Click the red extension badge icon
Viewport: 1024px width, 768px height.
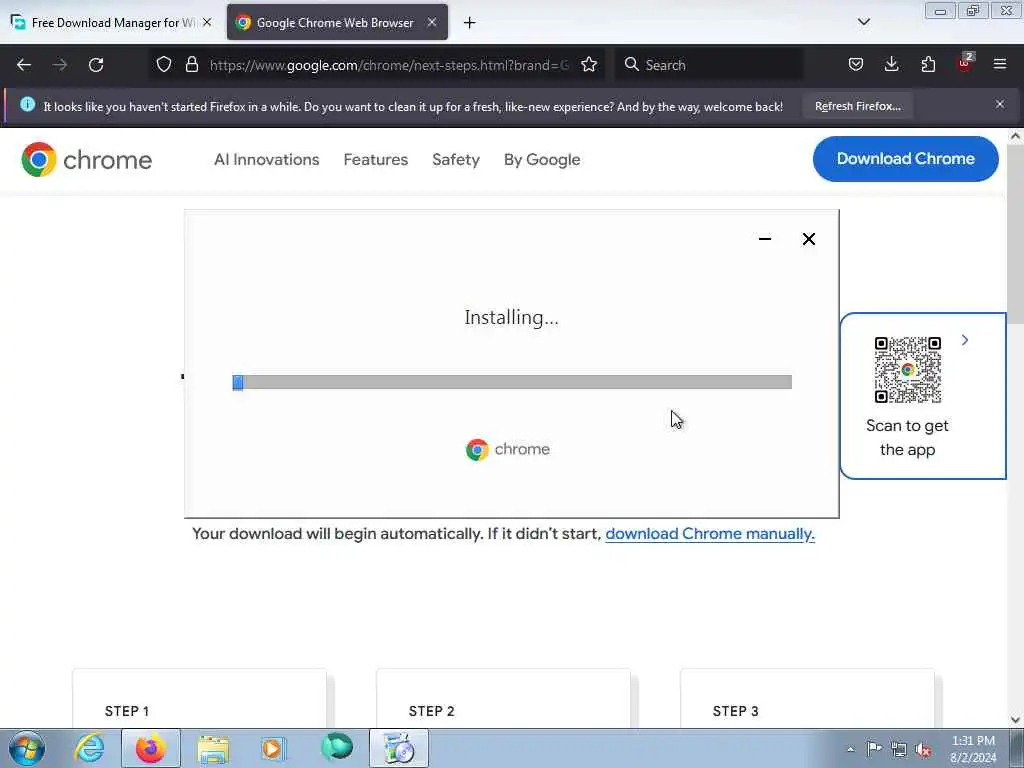(965, 63)
